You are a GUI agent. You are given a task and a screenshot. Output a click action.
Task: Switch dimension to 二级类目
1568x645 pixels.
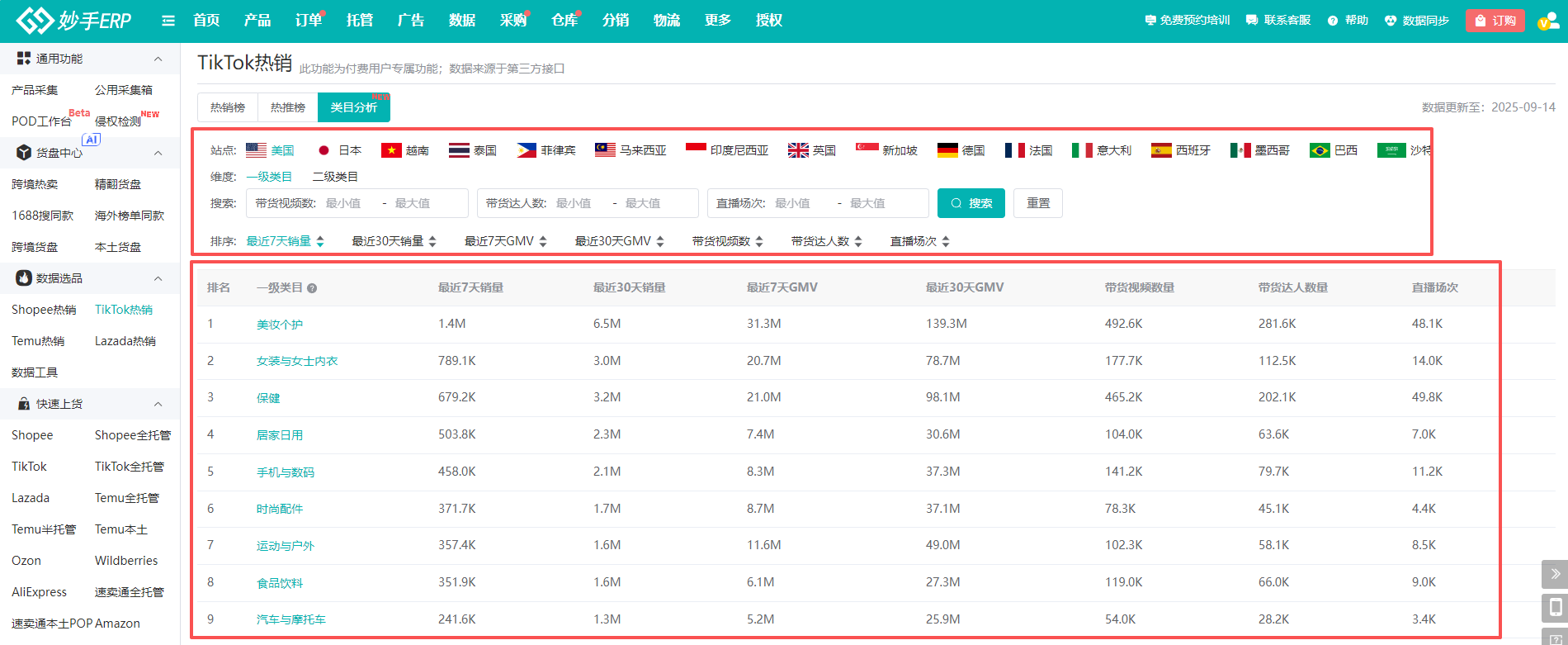[335, 177]
